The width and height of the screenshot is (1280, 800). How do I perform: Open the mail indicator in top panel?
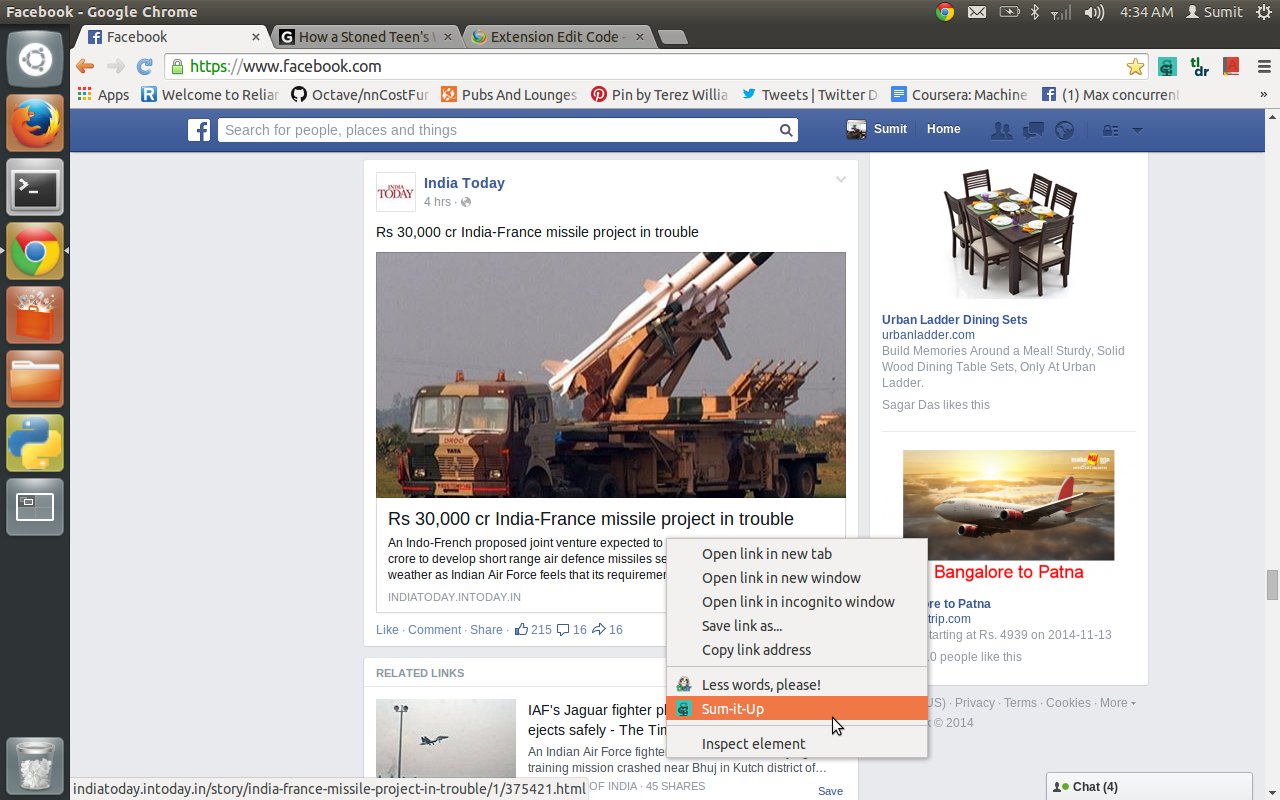pyautogui.click(x=976, y=12)
